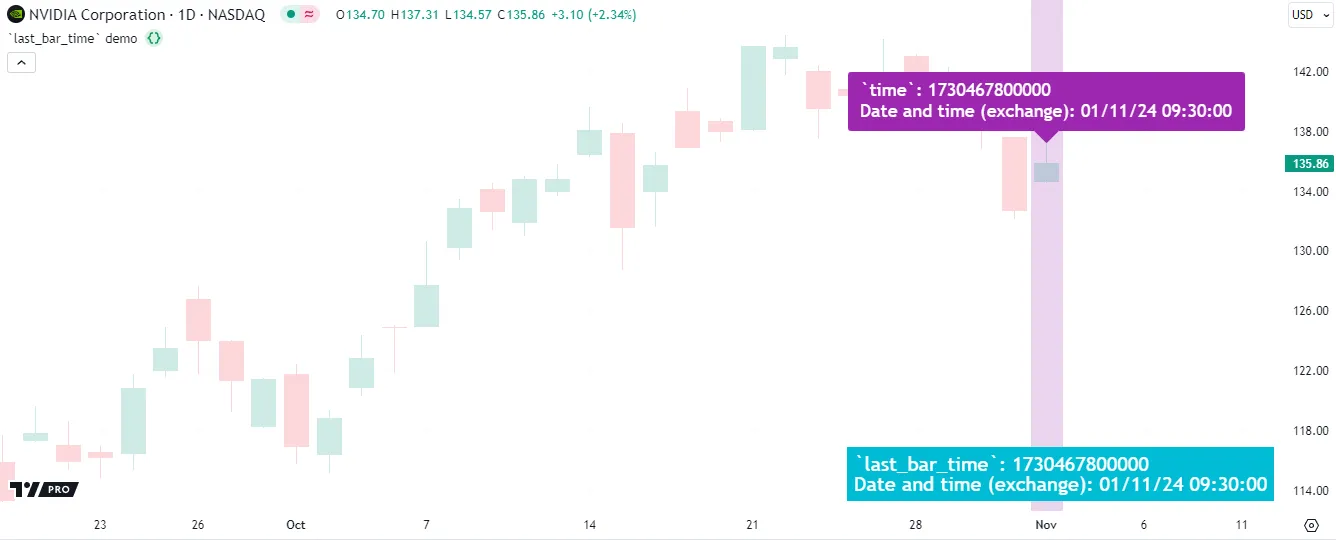The image size is (1336, 540).
Task: Click the 21 date on time axis
Action: (752, 524)
